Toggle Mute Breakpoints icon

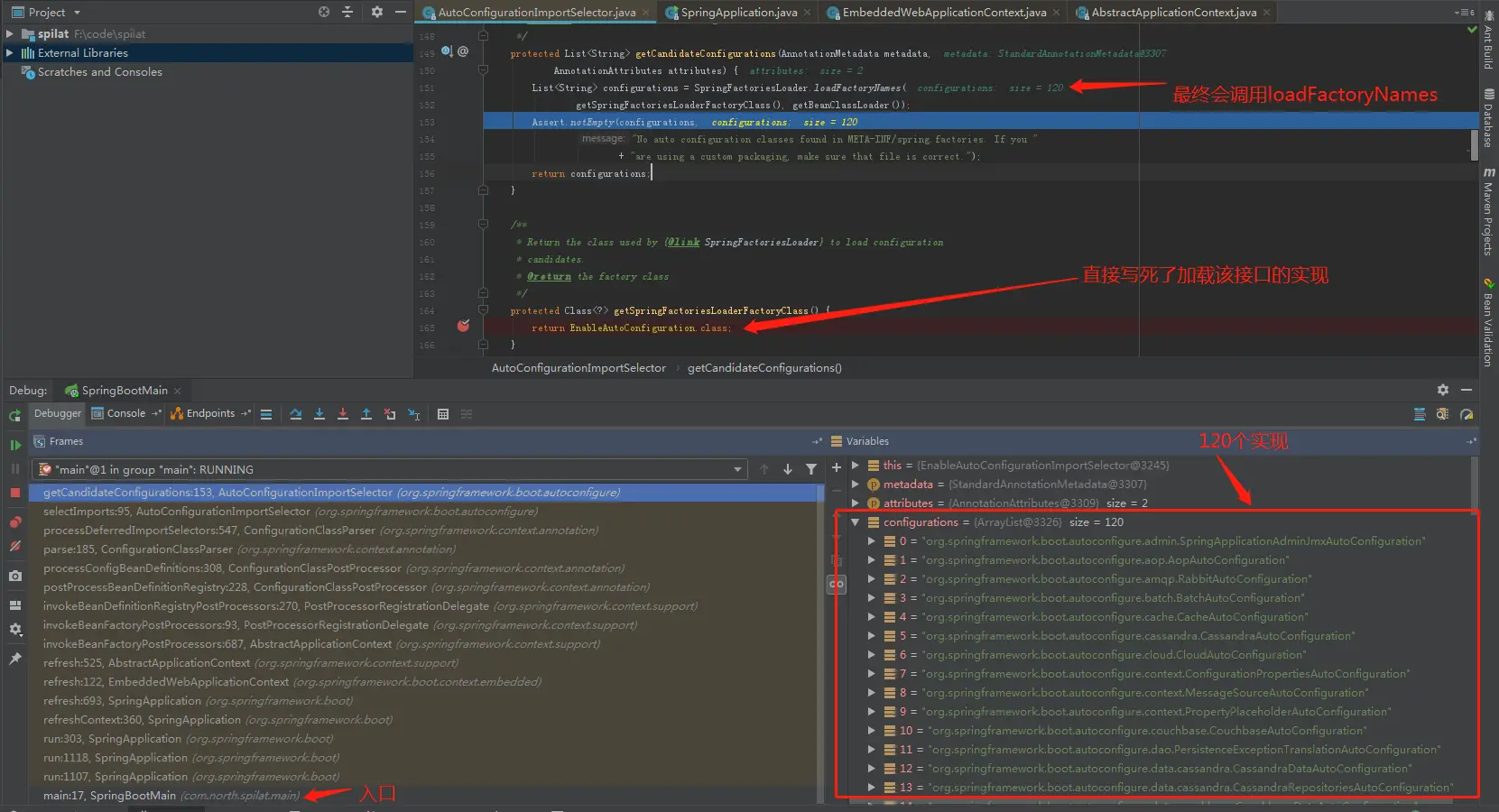(14, 546)
